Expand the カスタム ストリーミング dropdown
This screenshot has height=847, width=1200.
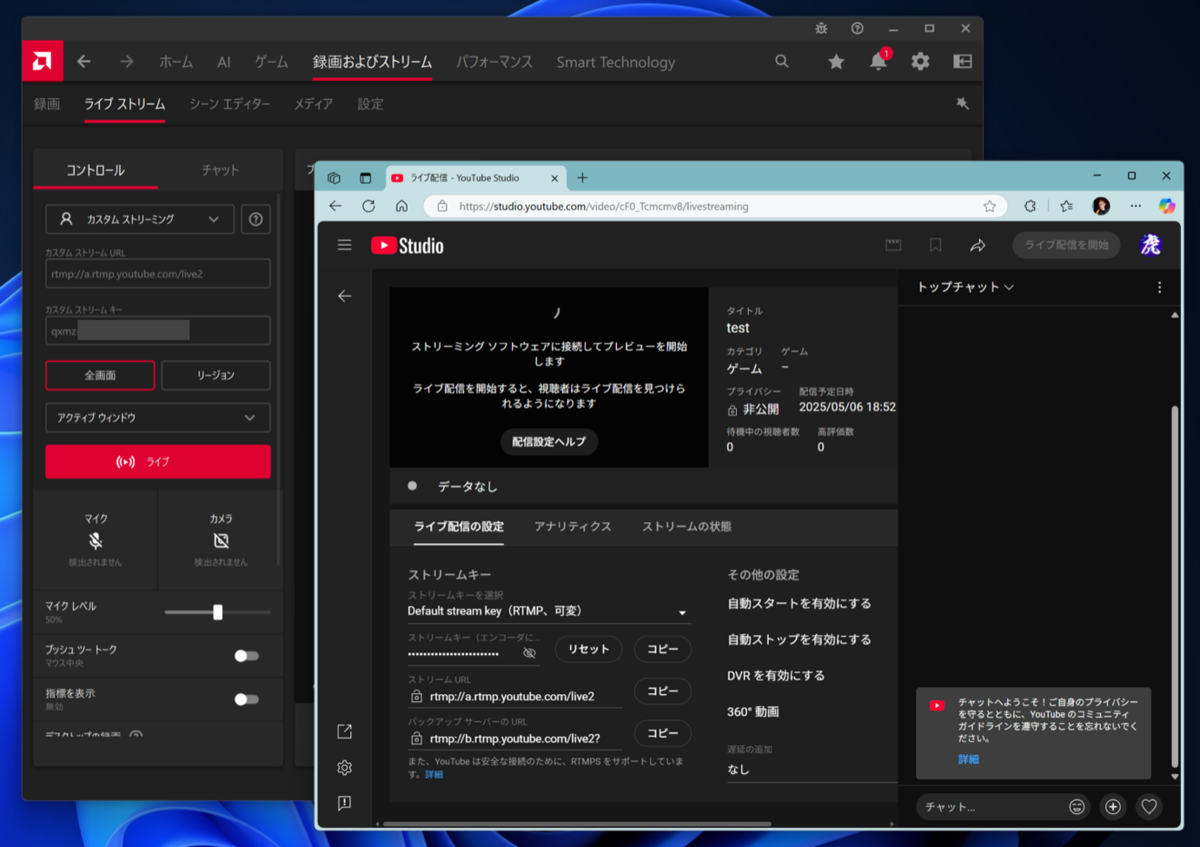[140, 219]
